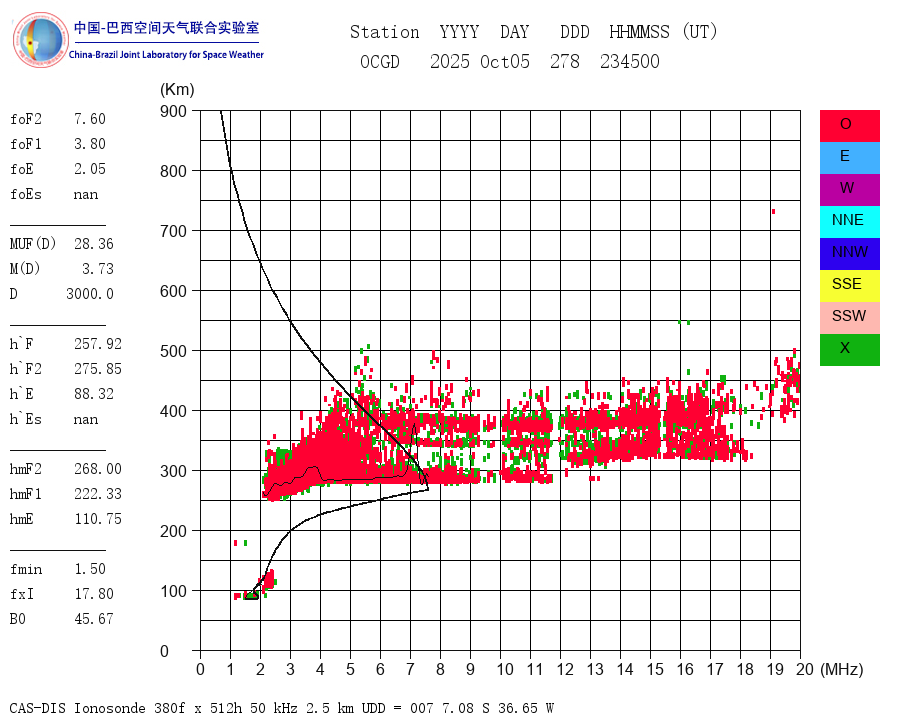
Task: Click the h`F value 257.92
Action: [98, 344]
